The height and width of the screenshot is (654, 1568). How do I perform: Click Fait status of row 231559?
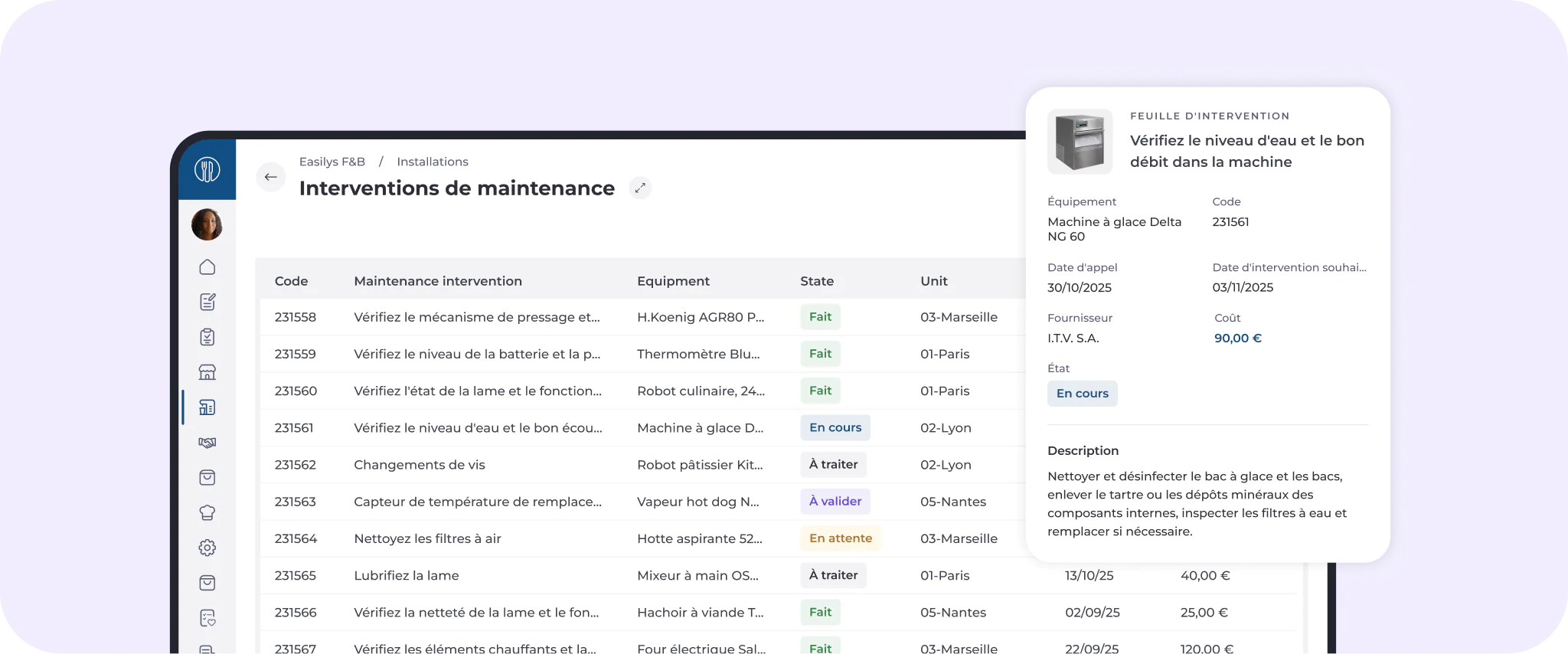[x=820, y=354]
